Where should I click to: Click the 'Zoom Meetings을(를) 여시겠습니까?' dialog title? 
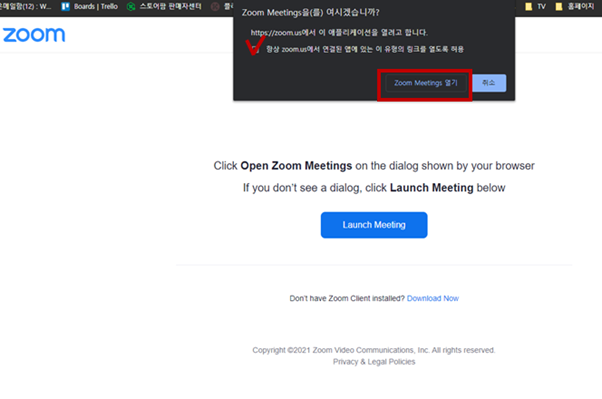(310, 13)
